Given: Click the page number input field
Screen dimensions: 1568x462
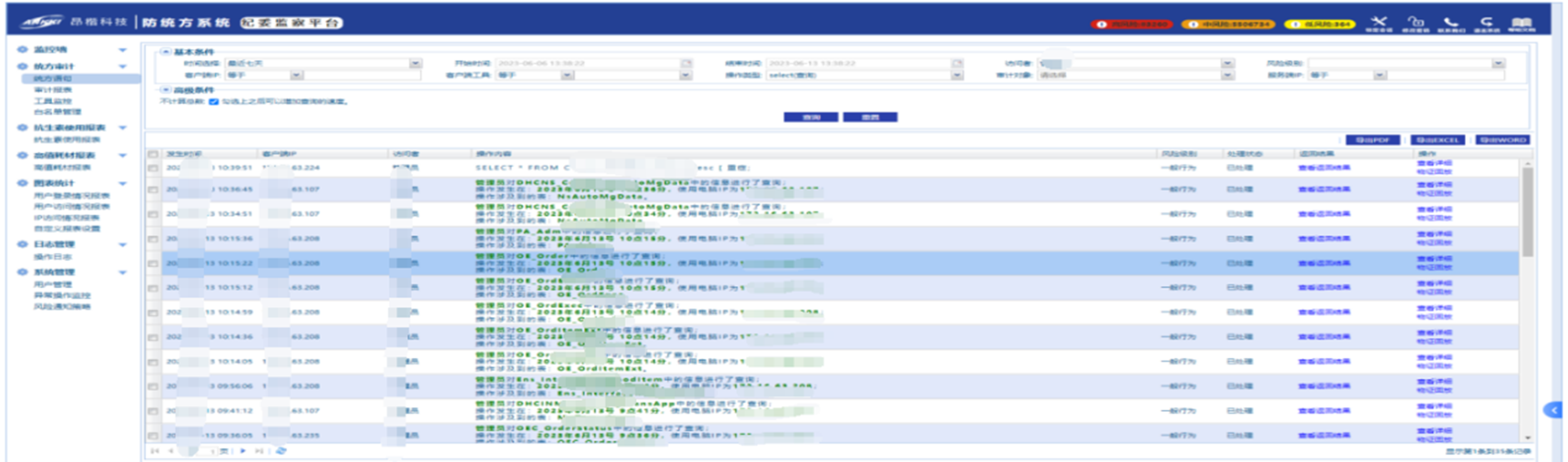Looking at the screenshot, I should pos(207,452).
